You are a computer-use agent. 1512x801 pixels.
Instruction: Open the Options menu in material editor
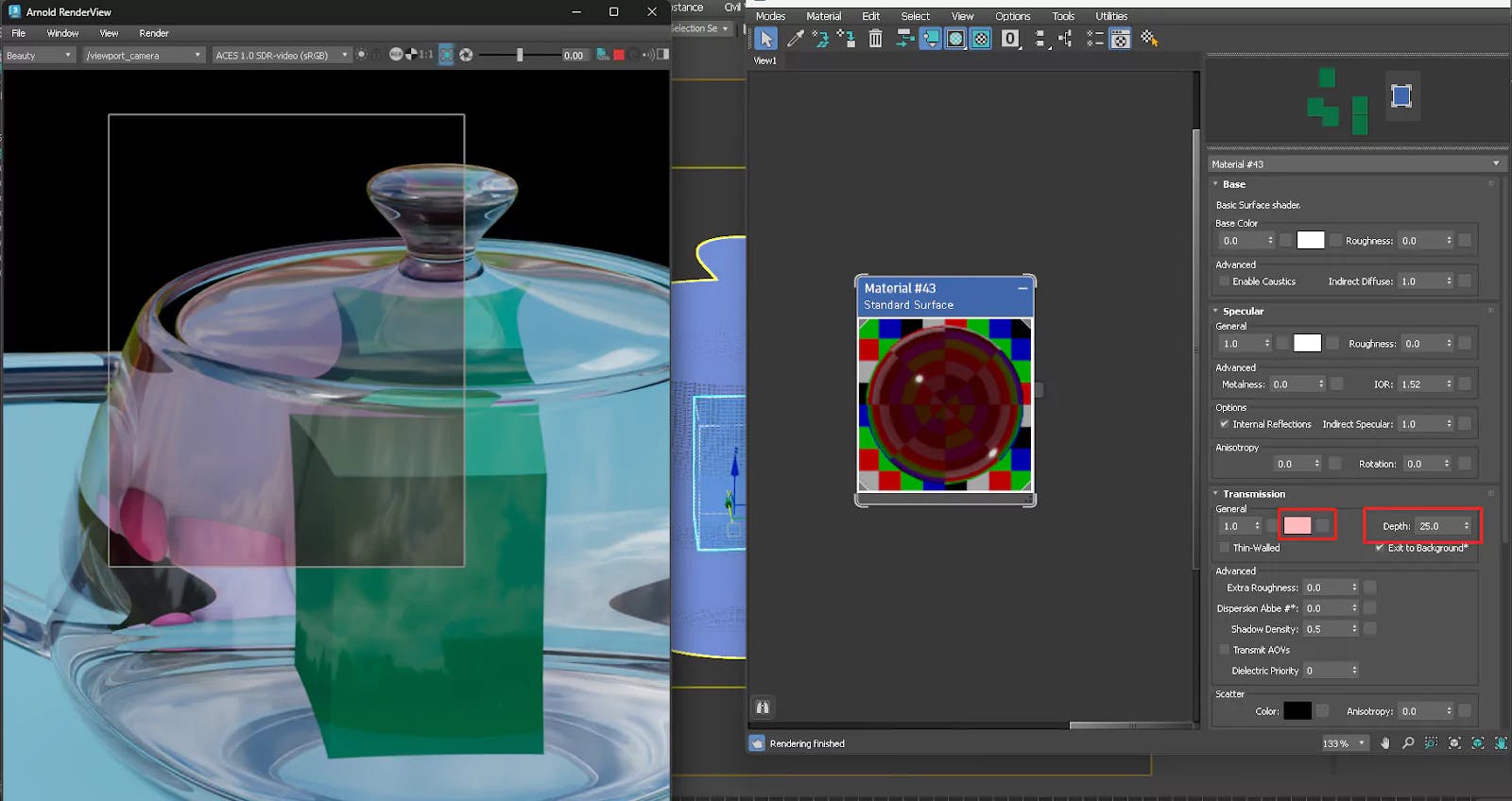(x=1012, y=16)
